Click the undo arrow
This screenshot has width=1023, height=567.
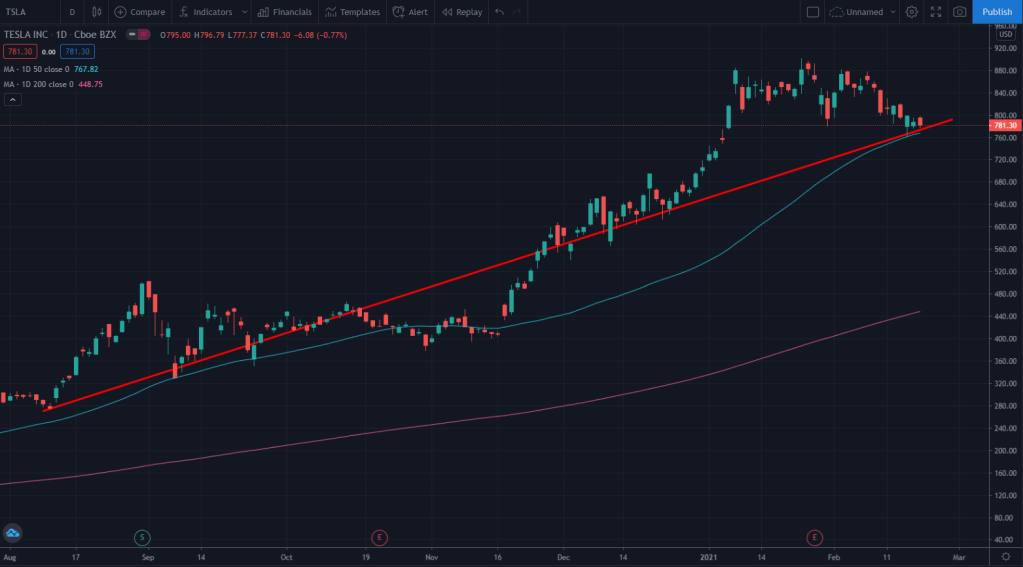click(499, 12)
